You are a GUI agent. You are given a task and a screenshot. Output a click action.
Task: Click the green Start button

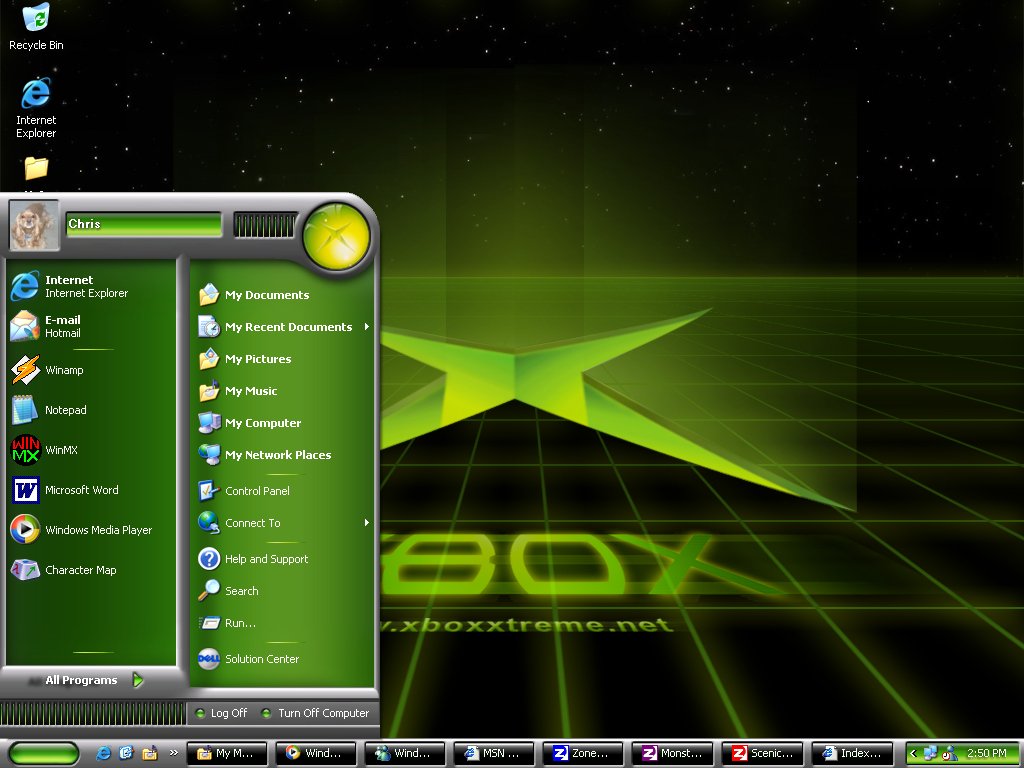pos(44,754)
